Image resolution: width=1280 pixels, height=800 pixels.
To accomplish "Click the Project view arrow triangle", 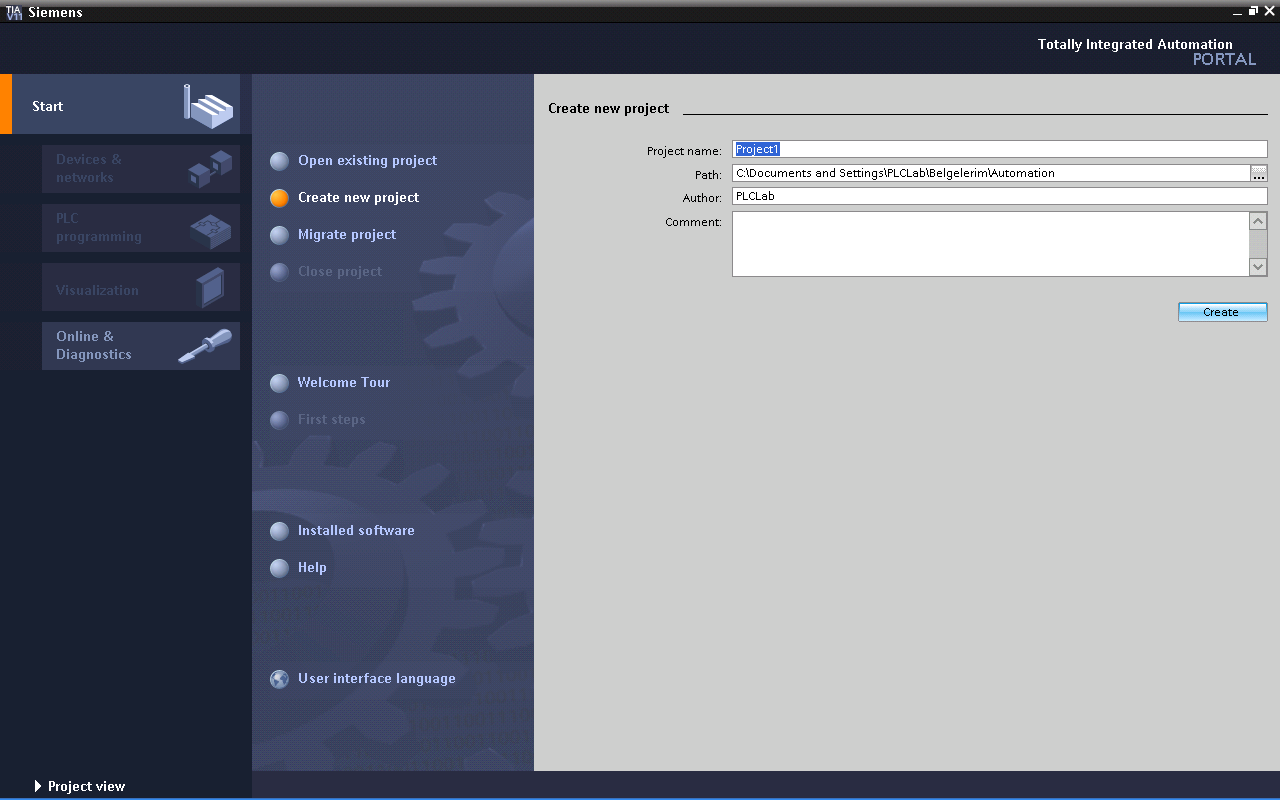I will 38,786.
